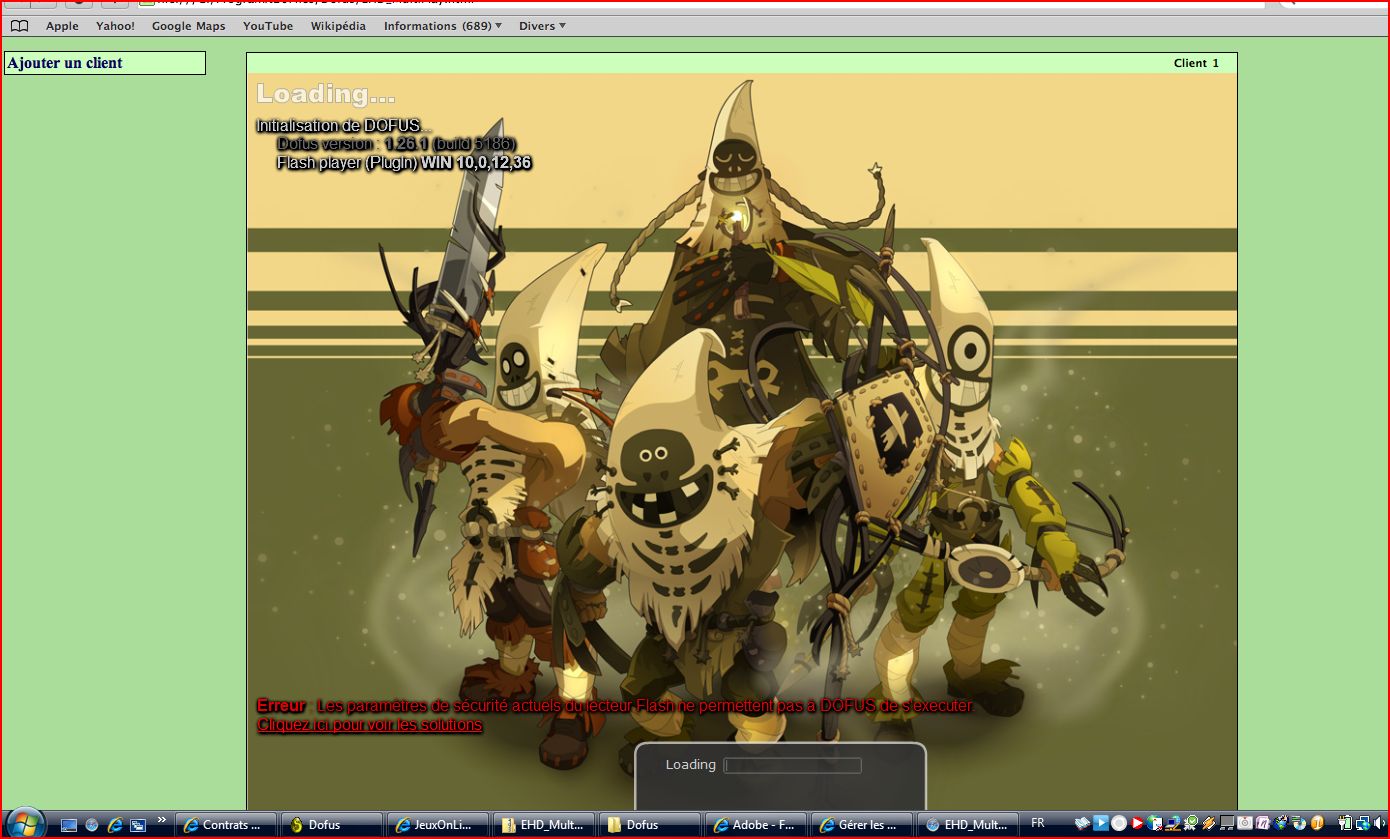This screenshot has height=839, width=1390.
Task: Open the Google Maps bookmark
Action: (x=188, y=26)
